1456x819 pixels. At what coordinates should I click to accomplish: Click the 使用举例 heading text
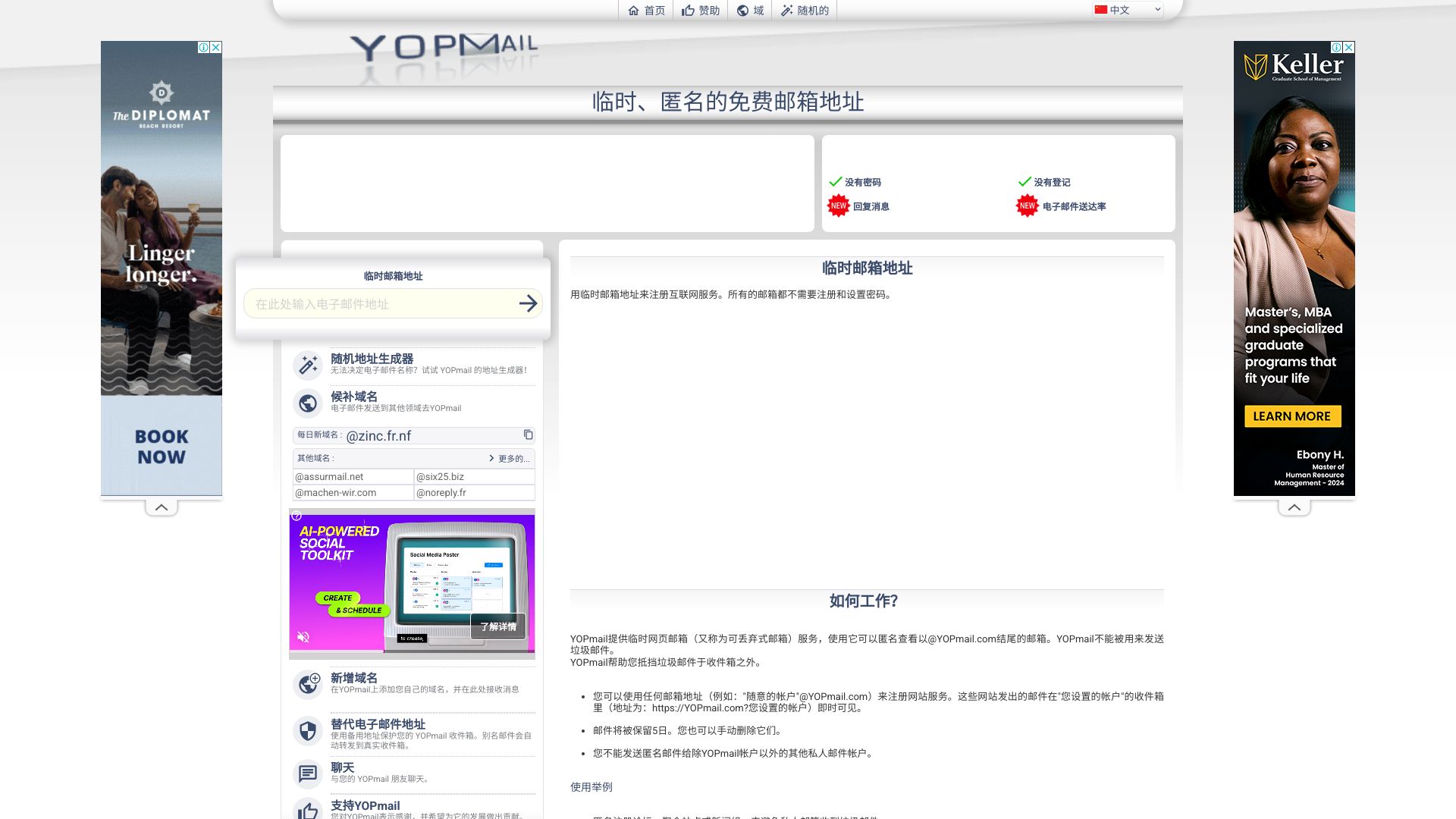[591, 787]
